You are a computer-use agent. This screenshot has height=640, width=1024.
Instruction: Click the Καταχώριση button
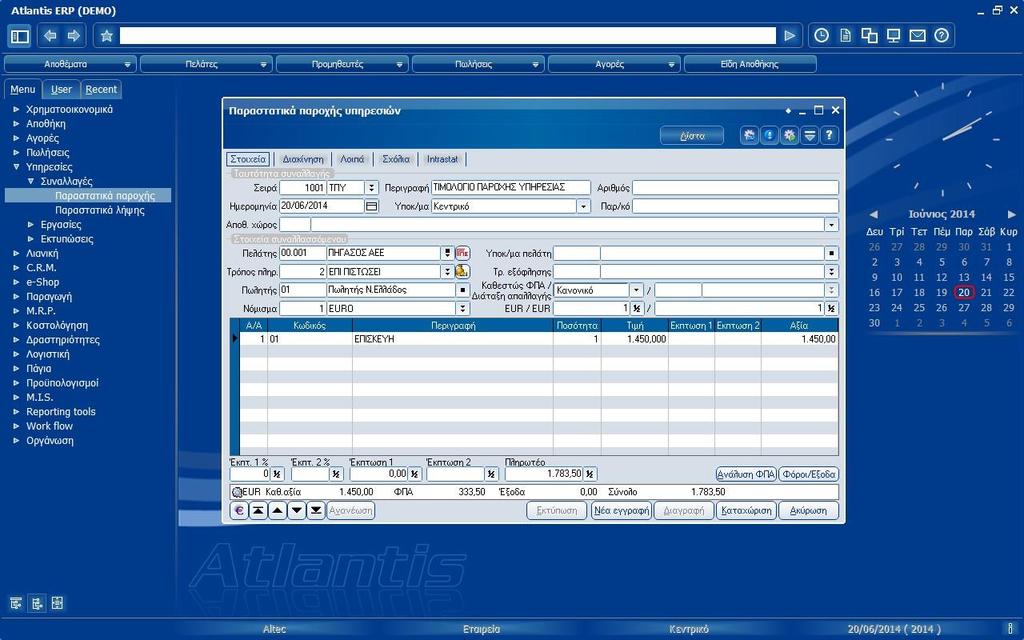[746, 511]
